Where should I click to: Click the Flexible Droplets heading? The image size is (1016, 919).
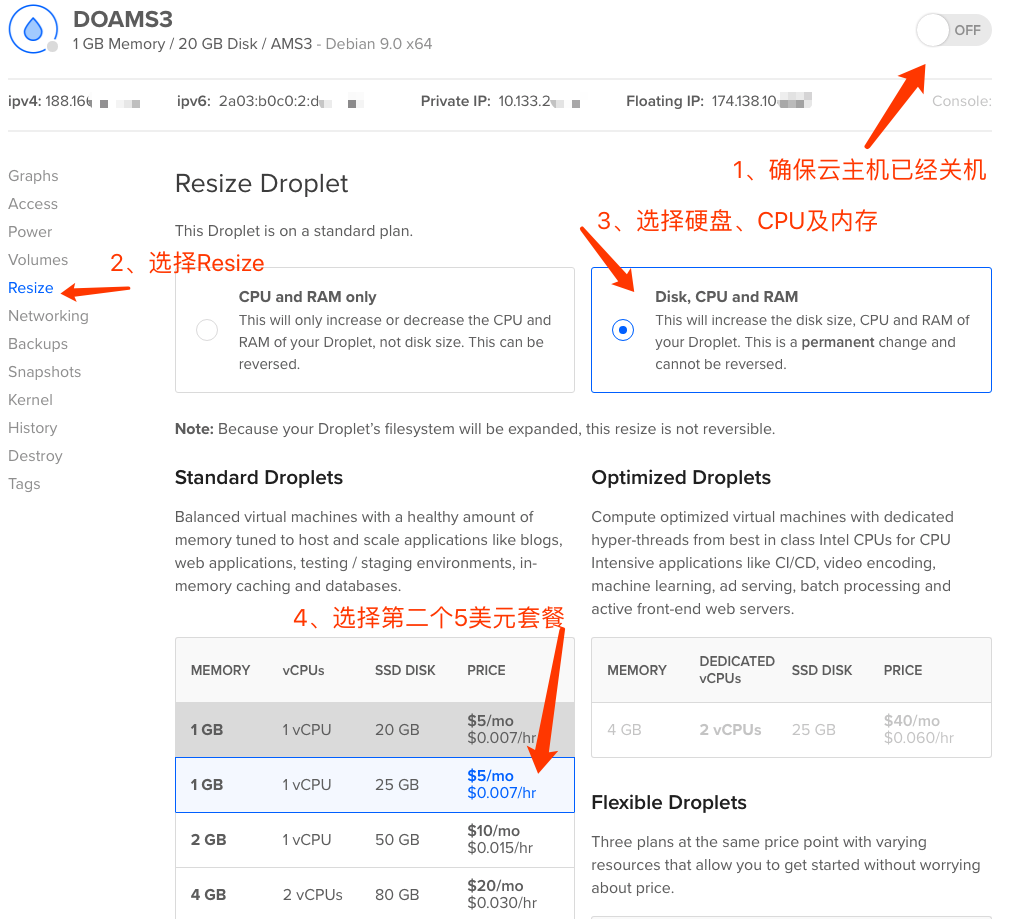tap(669, 802)
